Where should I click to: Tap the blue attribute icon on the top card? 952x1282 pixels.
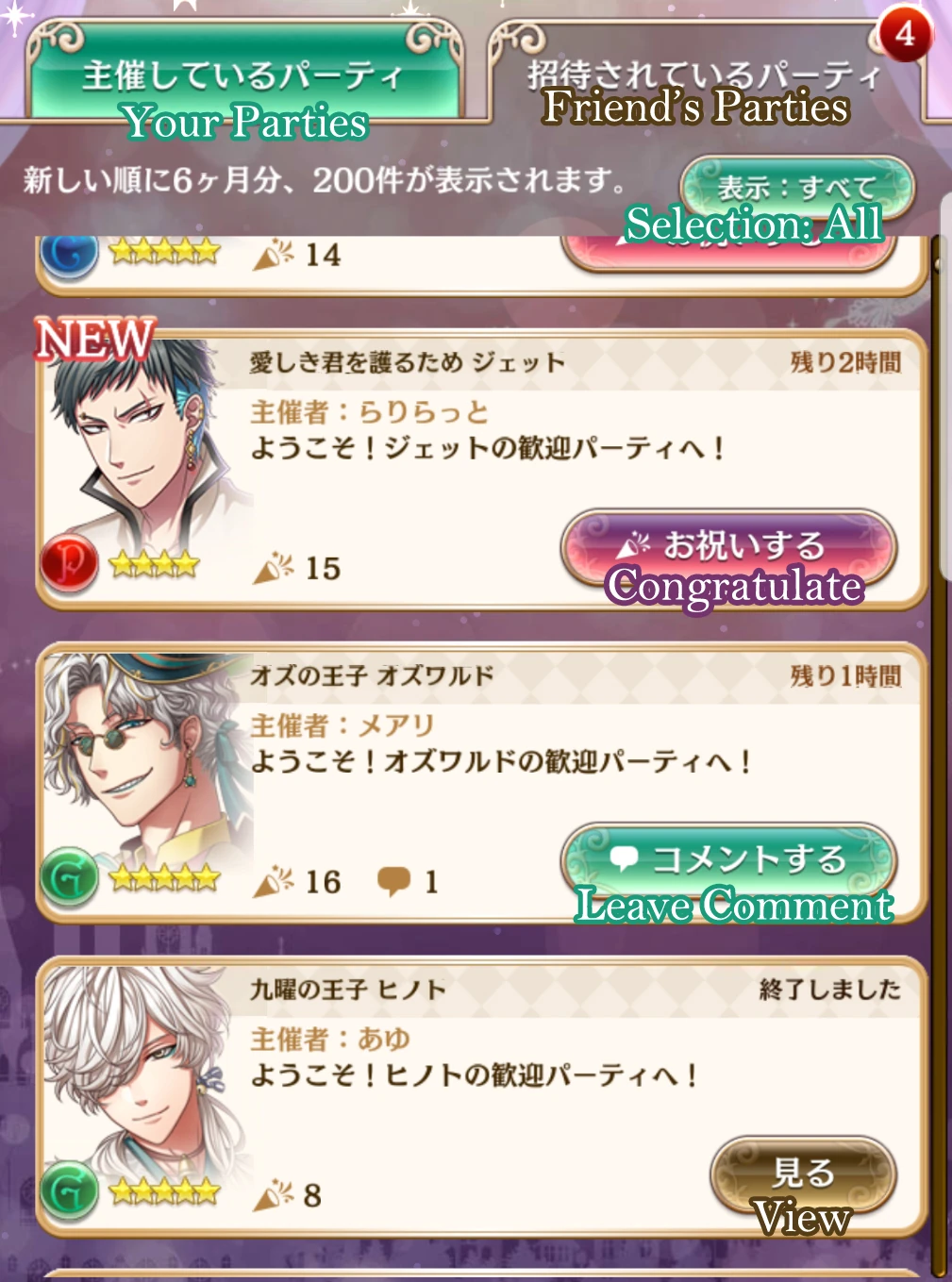[69, 253]
